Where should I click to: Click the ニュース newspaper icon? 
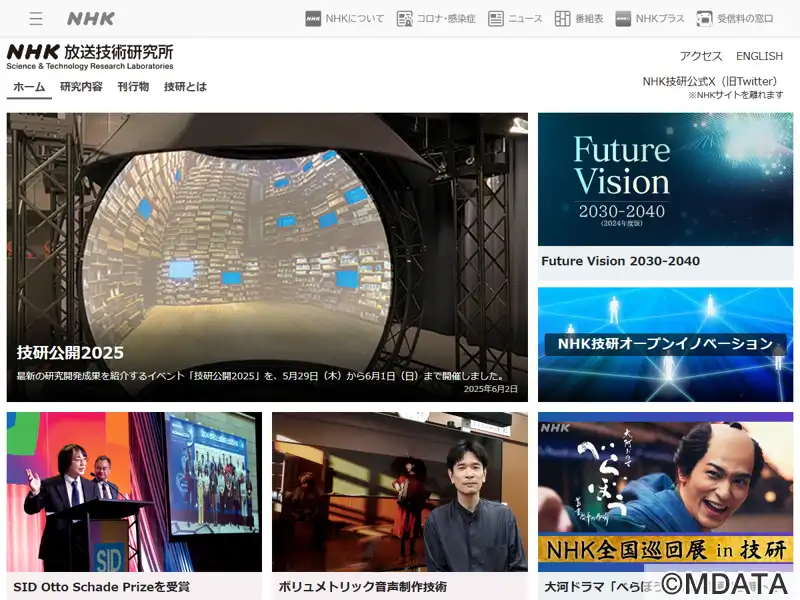click(495, 19)
